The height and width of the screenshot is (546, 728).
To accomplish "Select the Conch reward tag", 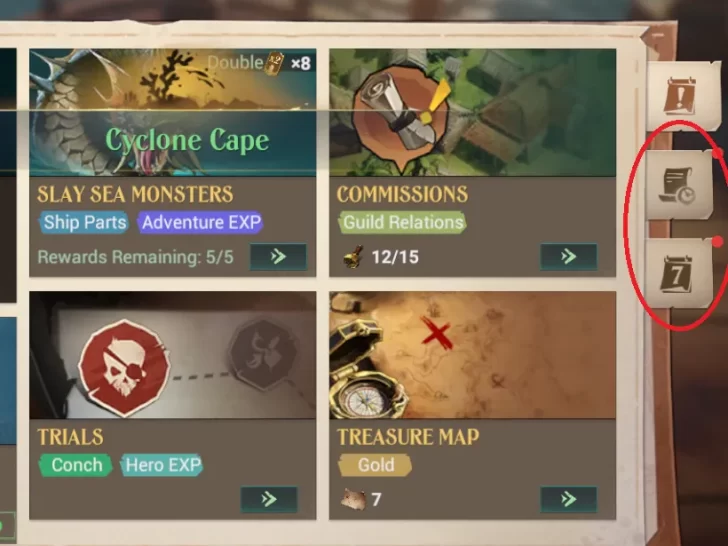I will click(x=76, y=465).
